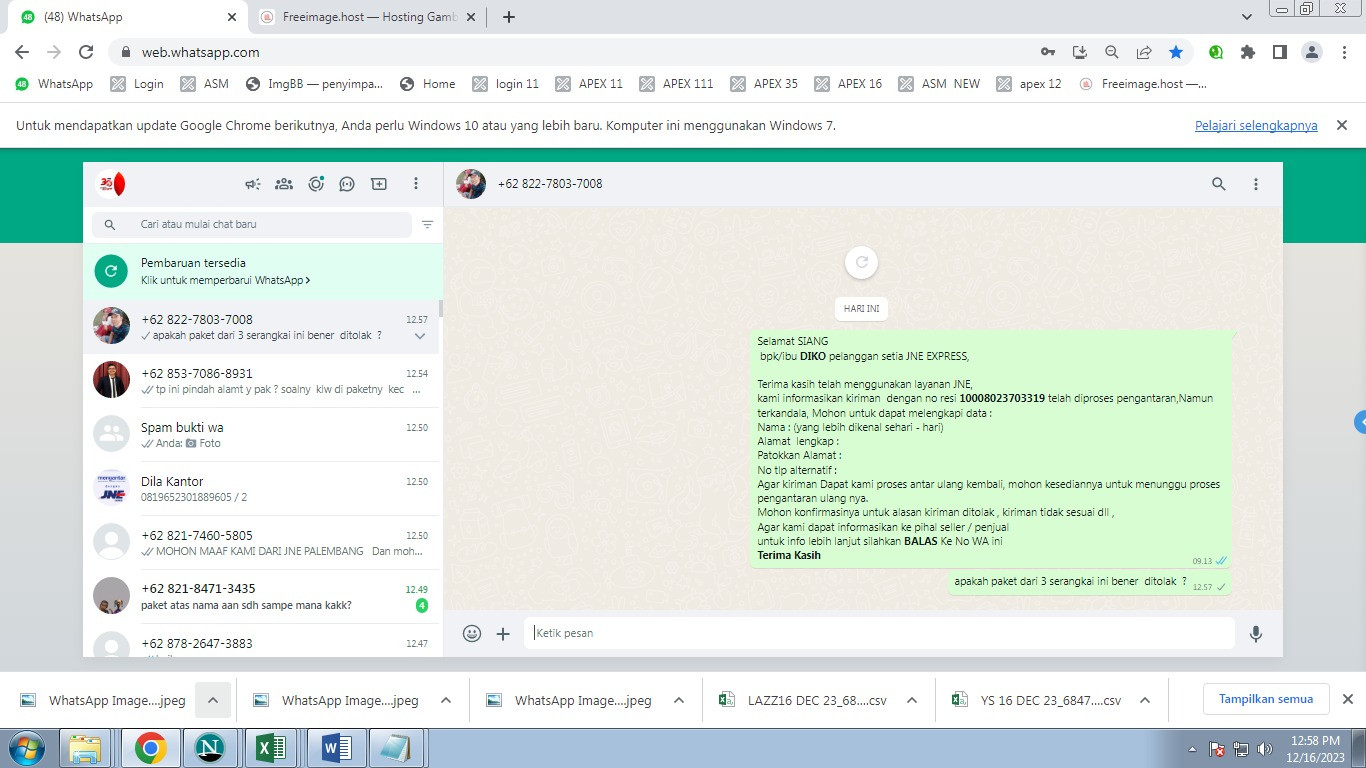
Task: Load earlier messages with the circular reload button
Action: pyautogui.click(x=861, y=263)
